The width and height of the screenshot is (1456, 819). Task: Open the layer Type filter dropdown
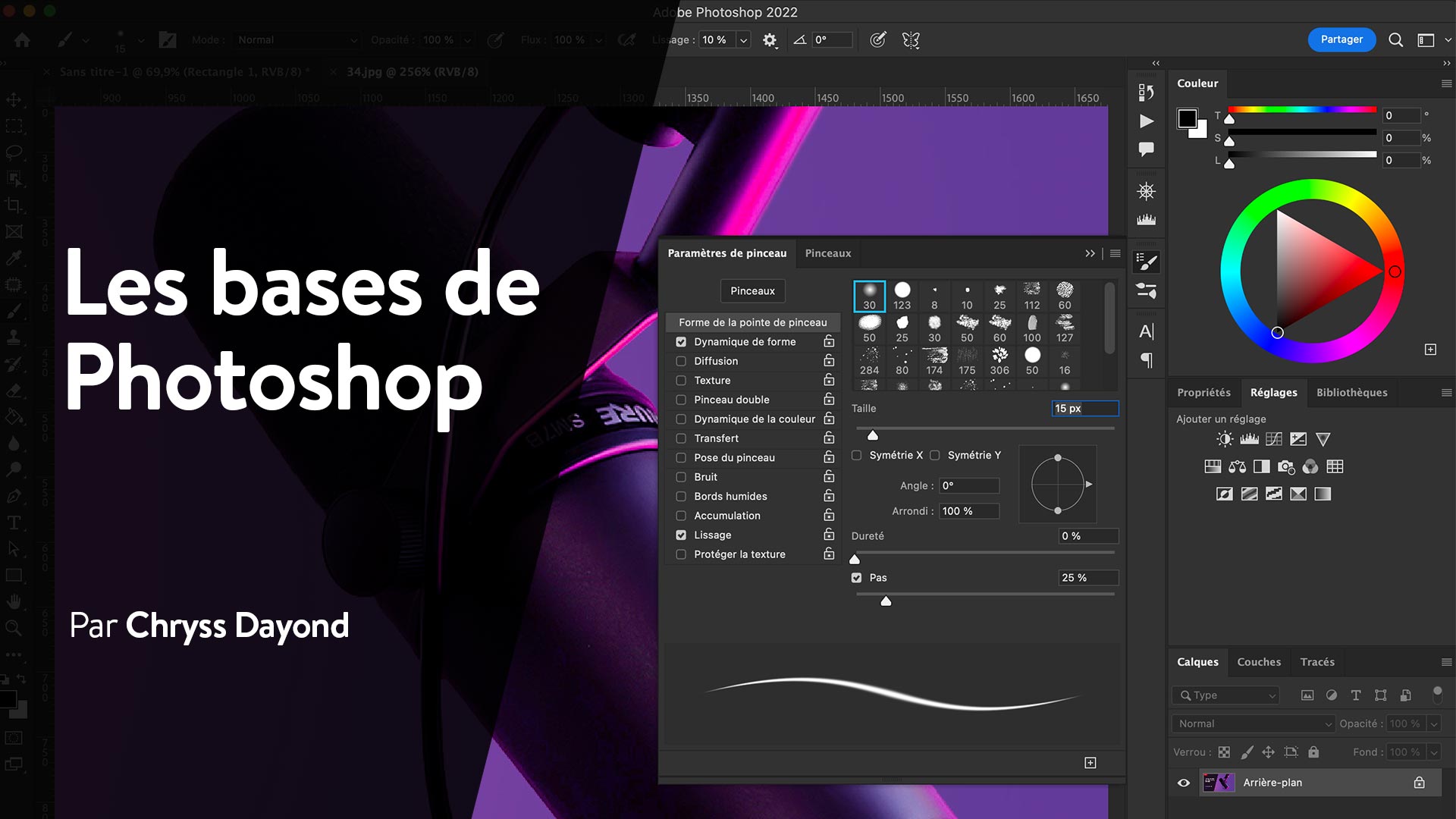pyautogui.click(x=1225, y=695)
